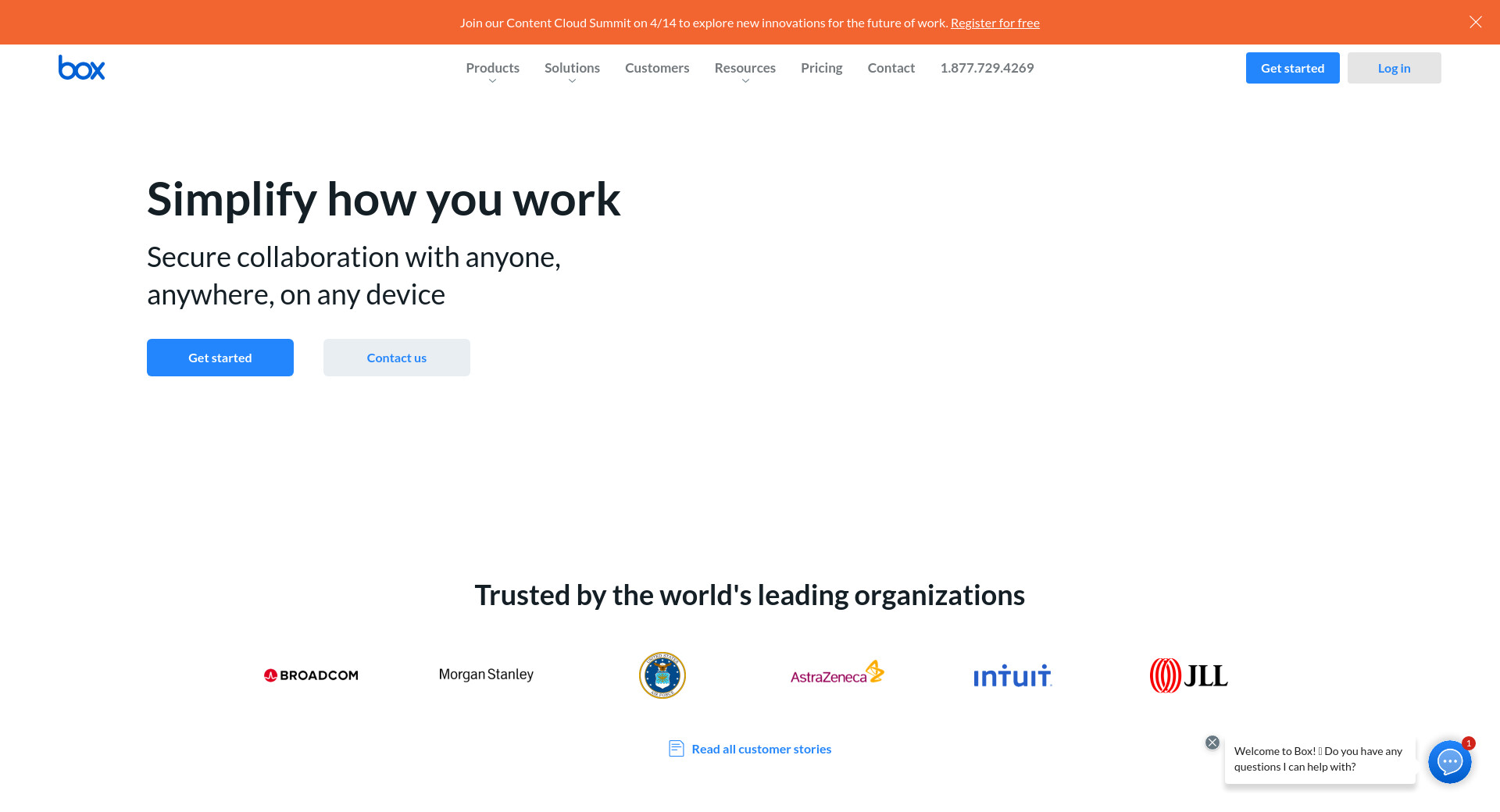
Task: Click the Morgan Stanley logo
Action: click(486, 675)
